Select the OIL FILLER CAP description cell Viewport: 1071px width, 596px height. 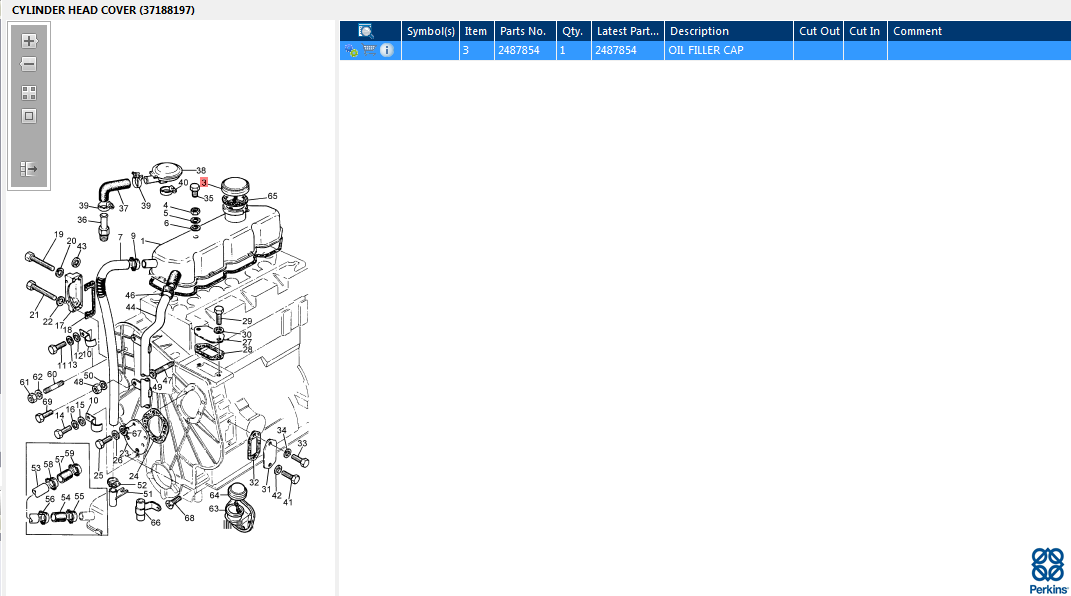729,51
